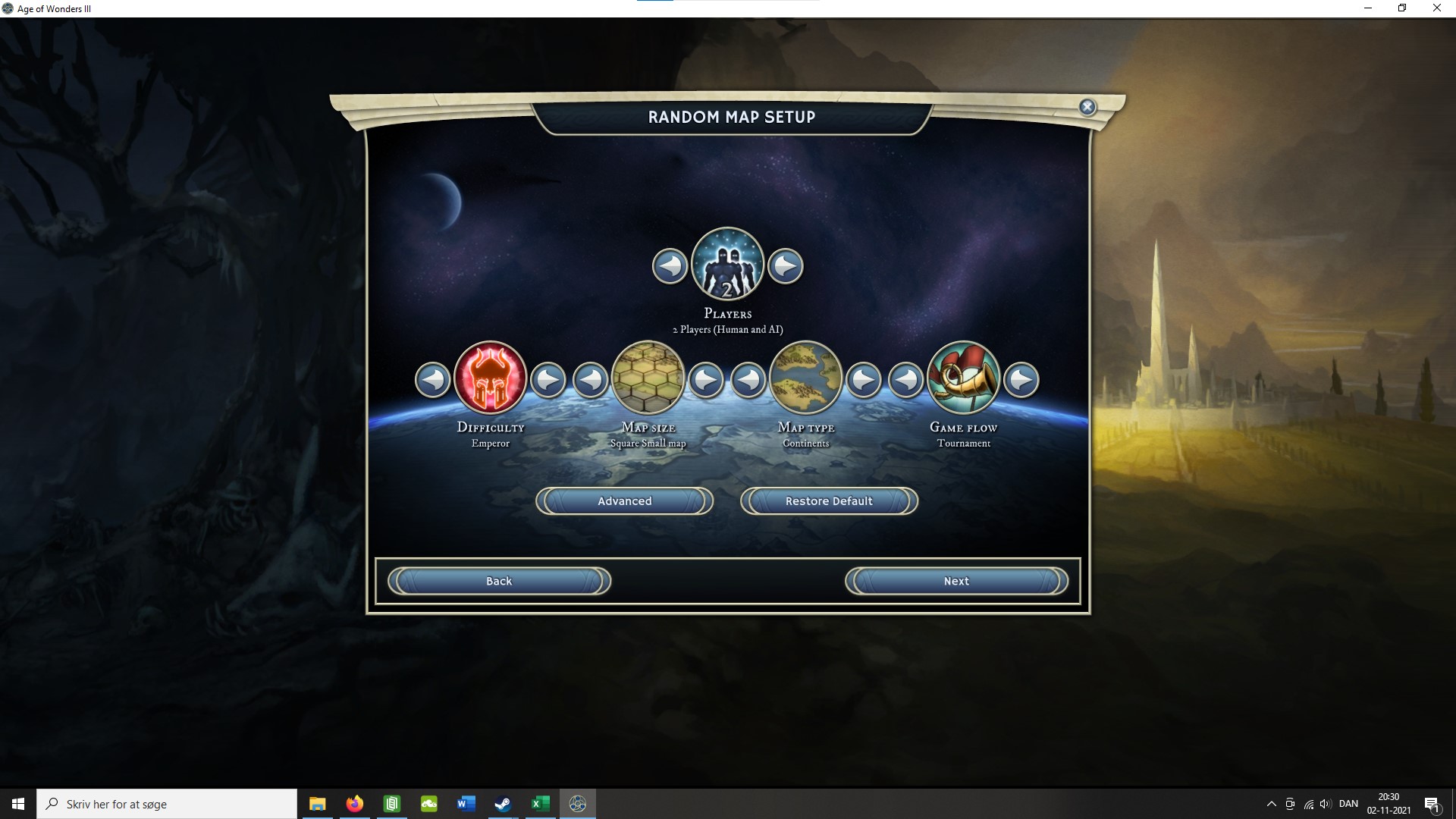
Task: Go Back to previous screen
Action: click(499, 581)
